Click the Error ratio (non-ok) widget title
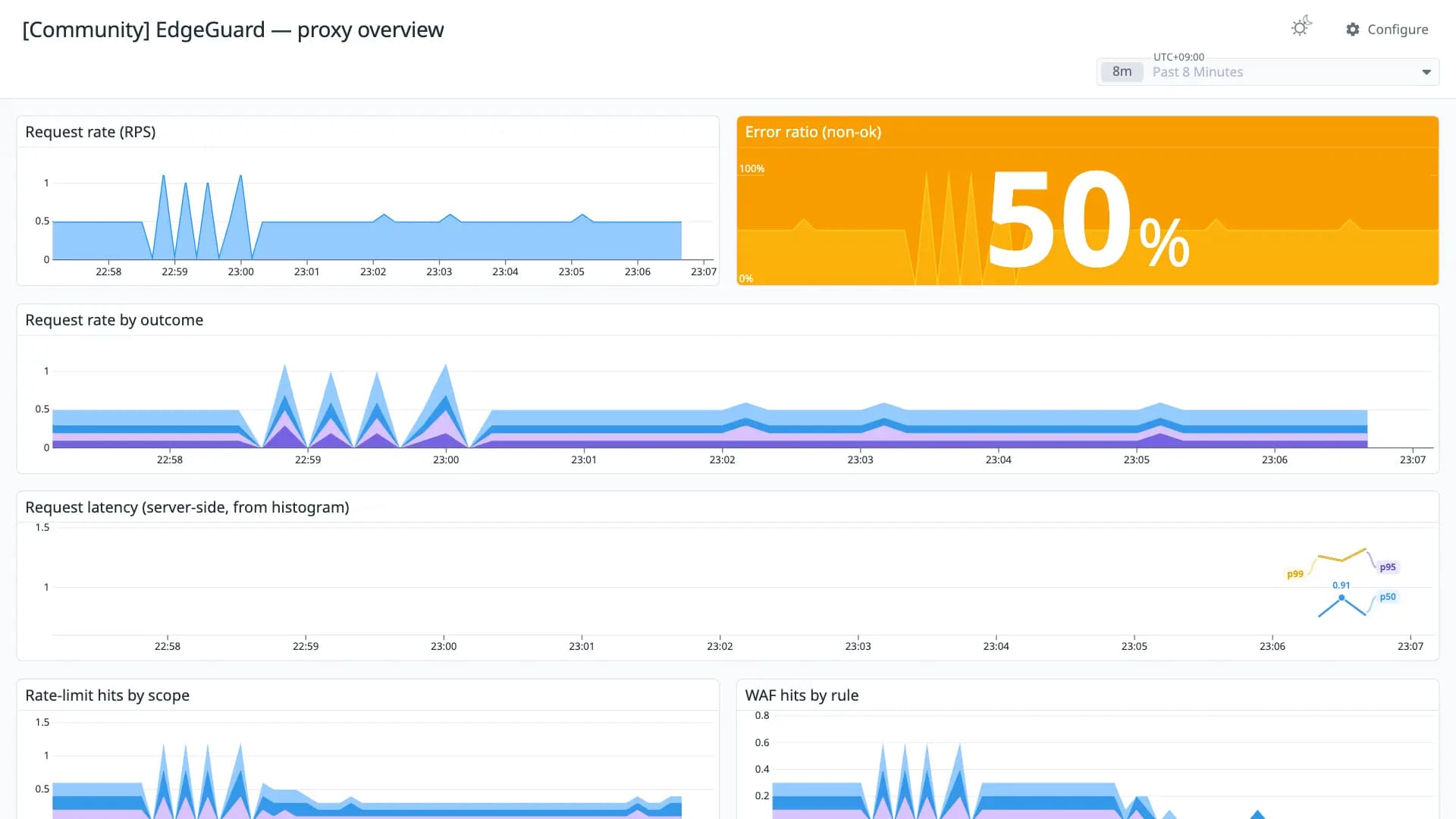The width and height of the screenshot is (1456, 819). coord(813,132)
